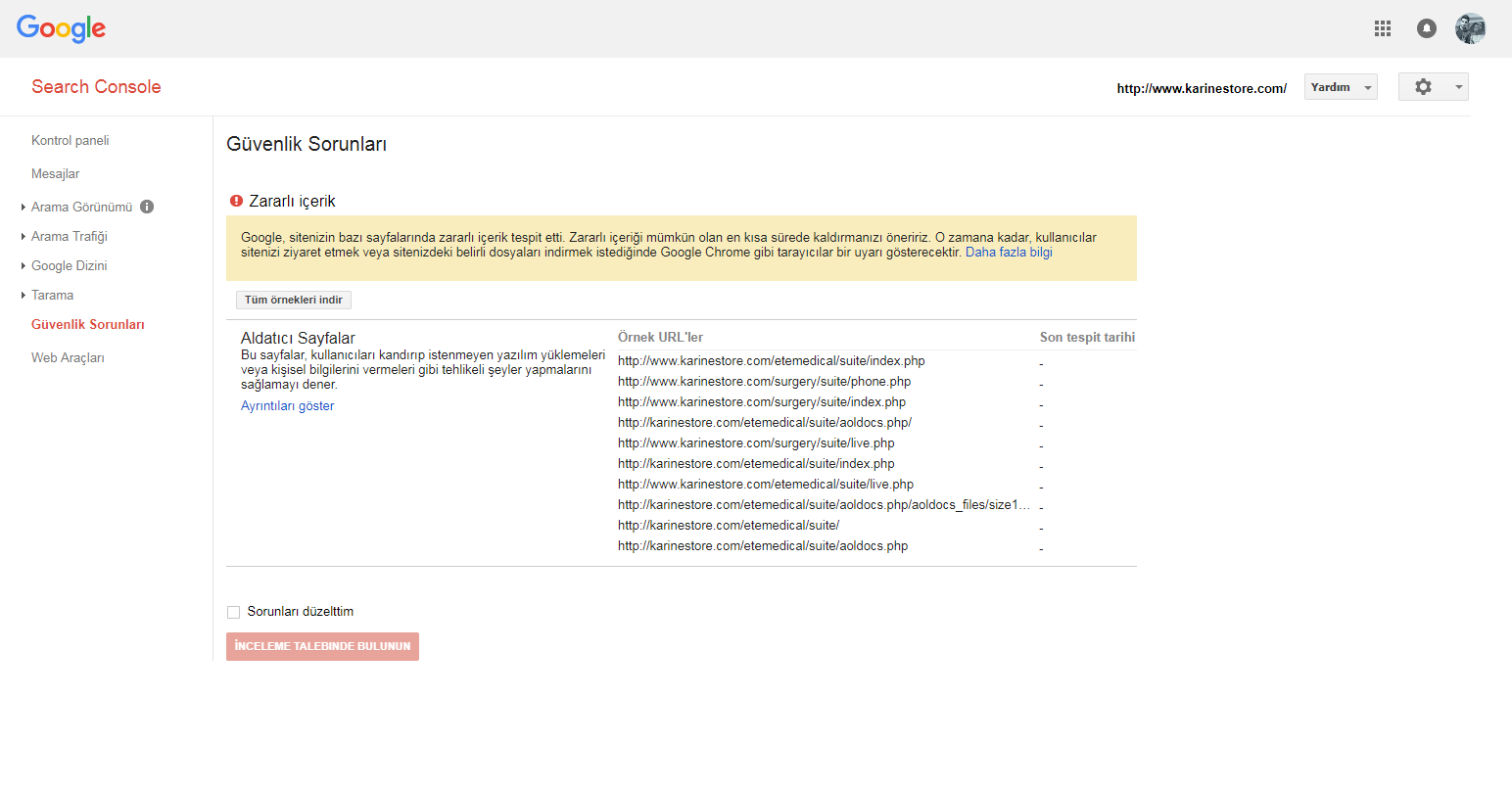
Task: Click the http://www.karinestore.com/ property link
Action: 1202,88
